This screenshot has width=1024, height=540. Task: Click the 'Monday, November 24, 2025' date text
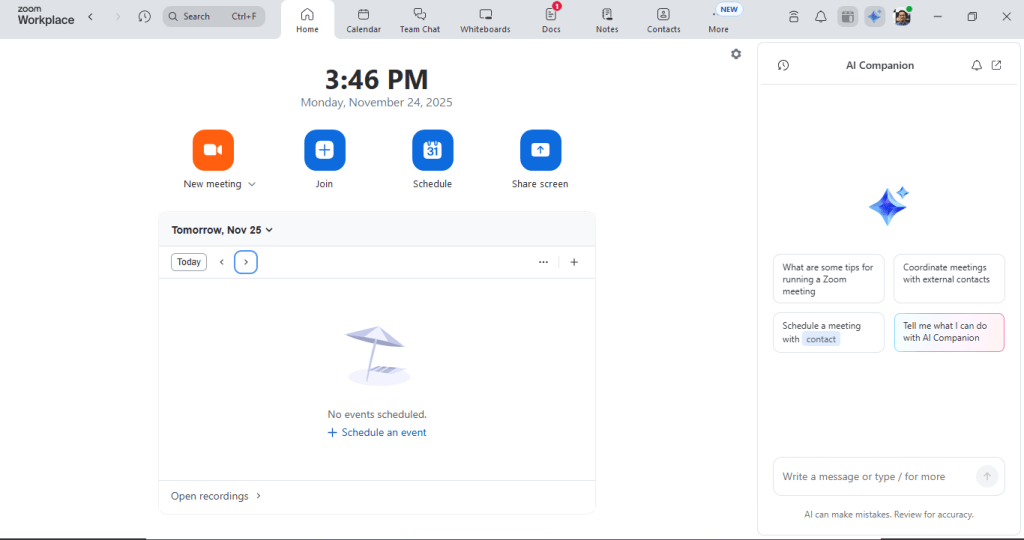point(376,103)
